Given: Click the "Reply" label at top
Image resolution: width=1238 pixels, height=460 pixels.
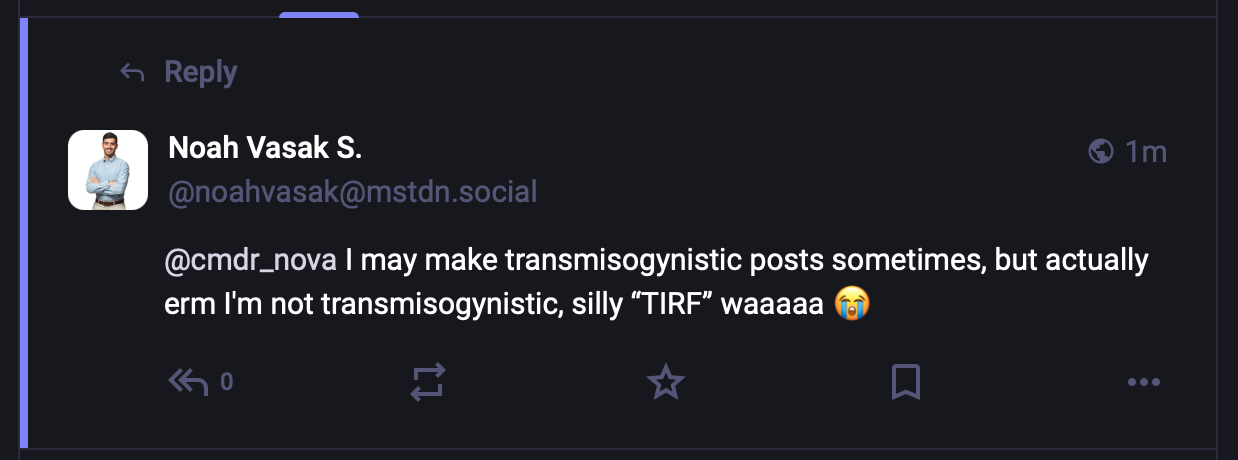Looking at the screenshot, I should point(200,72).
